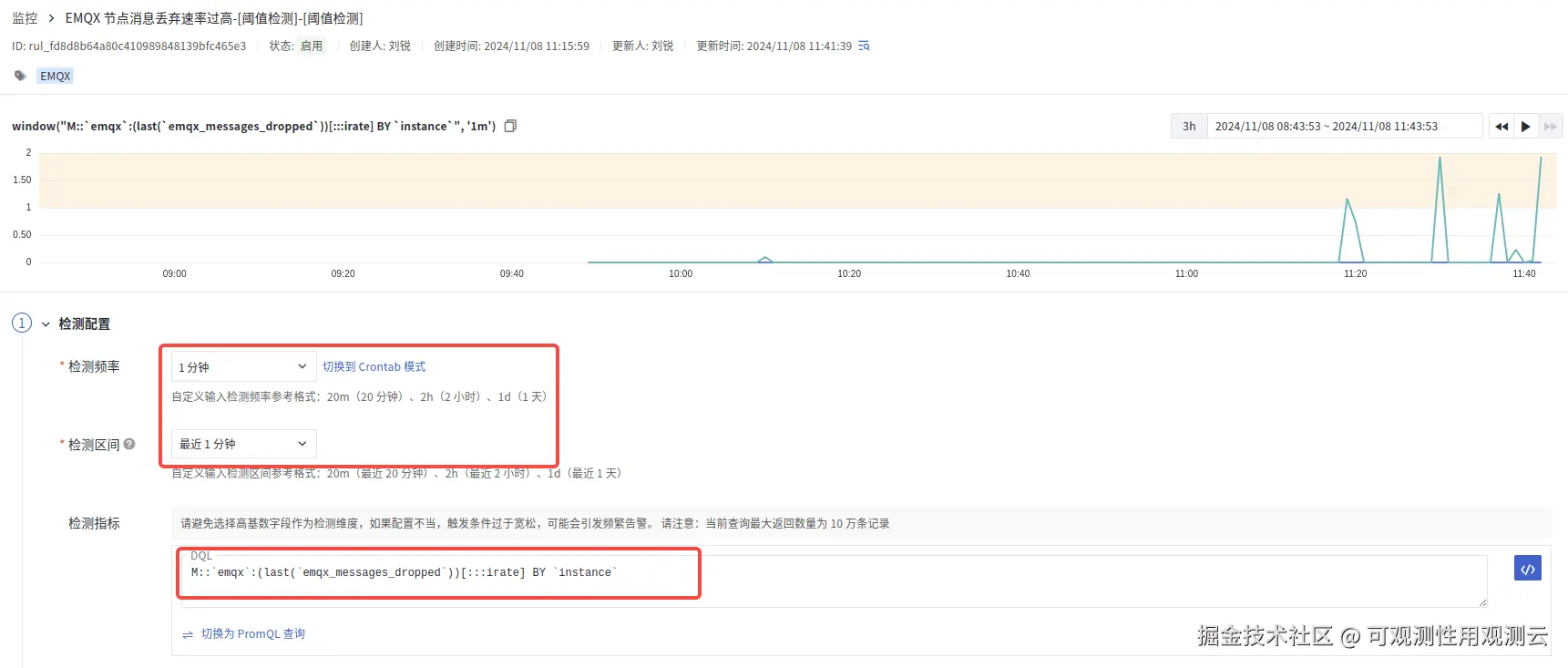Click 切换到 Crontab 模式 link

pyautogui.click(x=374, y=366)
